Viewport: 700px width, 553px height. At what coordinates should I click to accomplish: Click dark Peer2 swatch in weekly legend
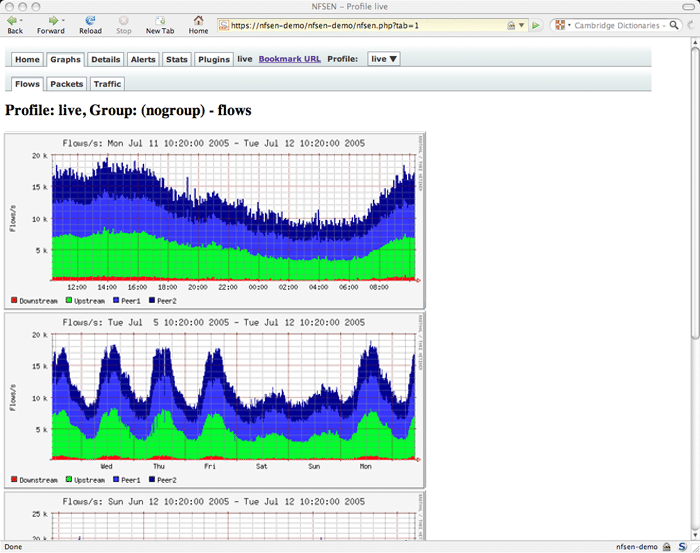[152, 479]
